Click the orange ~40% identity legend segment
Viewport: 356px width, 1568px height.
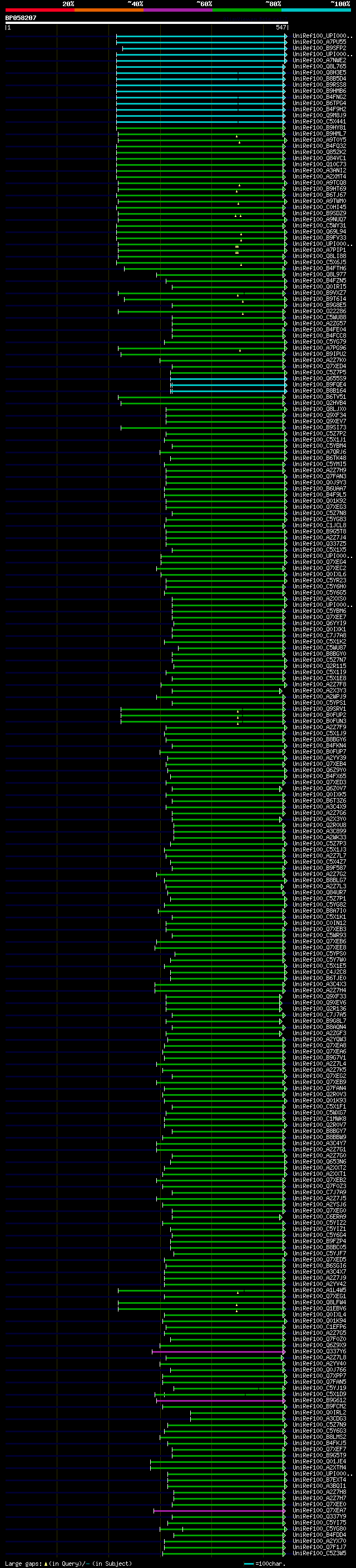click(x=109, y=10)
